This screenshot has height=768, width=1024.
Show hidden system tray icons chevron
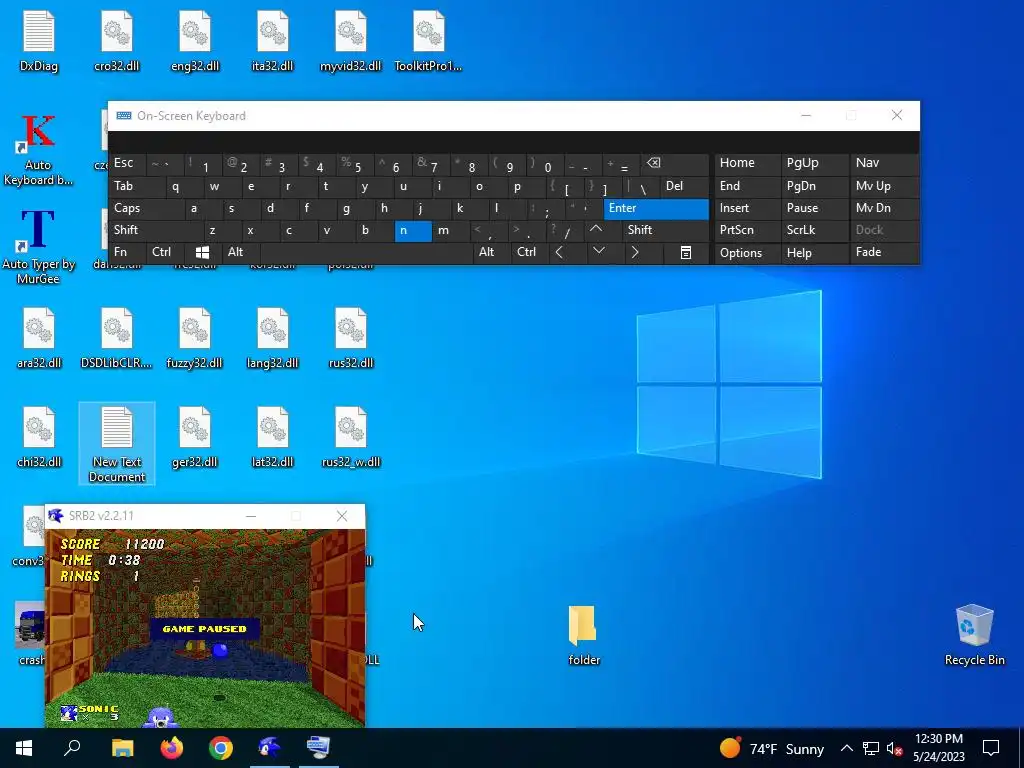coord(846,748)
